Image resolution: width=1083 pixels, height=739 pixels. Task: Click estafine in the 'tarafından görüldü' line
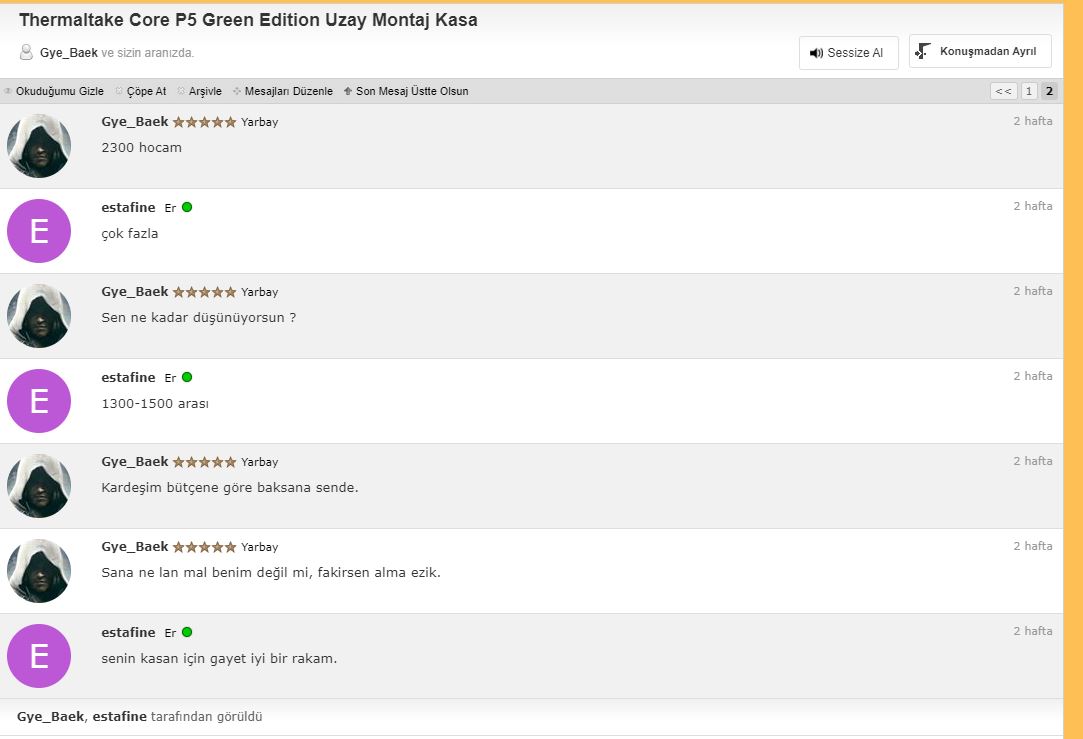pyautogui.click(x=119, y=716)
